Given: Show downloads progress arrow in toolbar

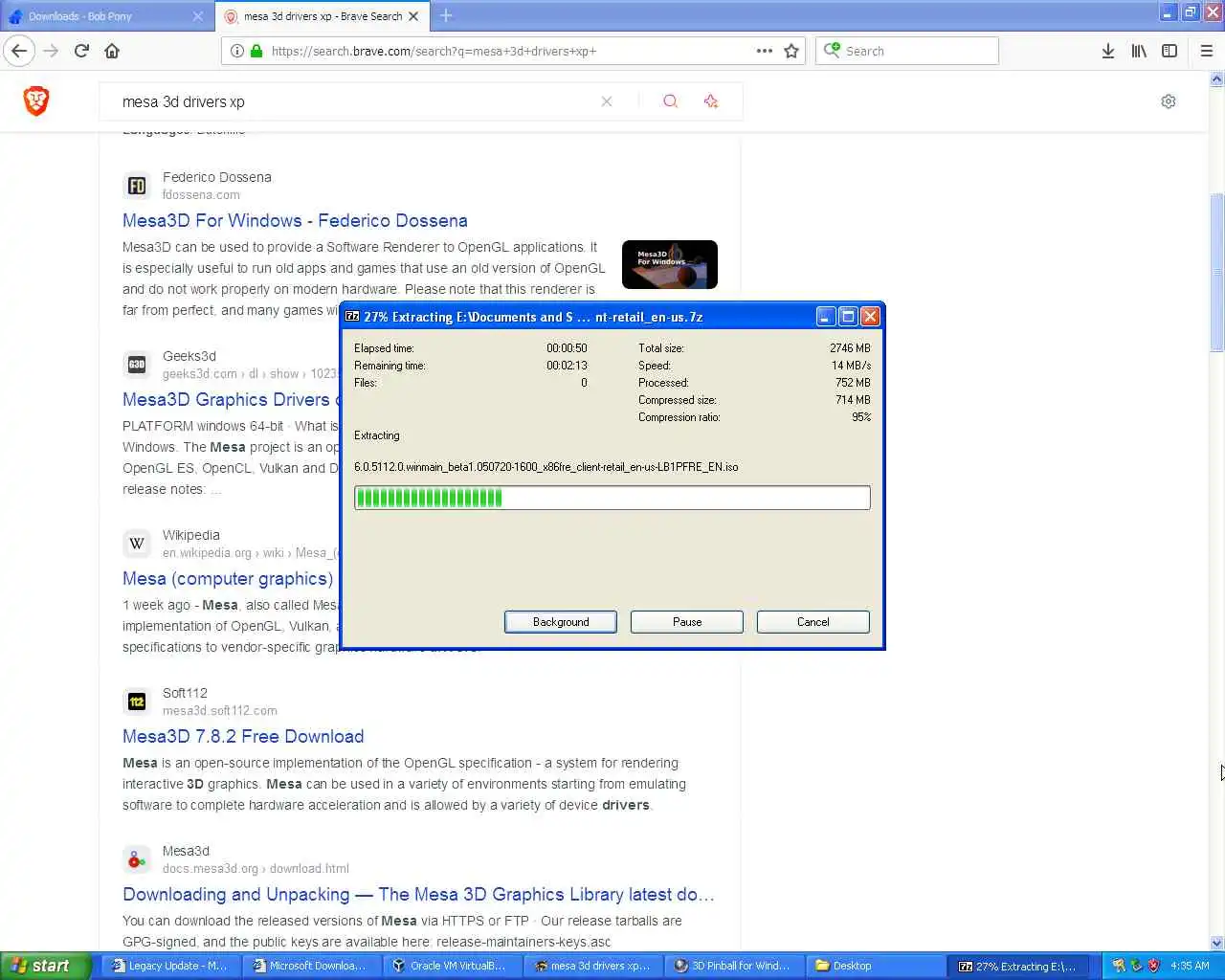Looking at the screenshot, I should [1107, 51].
